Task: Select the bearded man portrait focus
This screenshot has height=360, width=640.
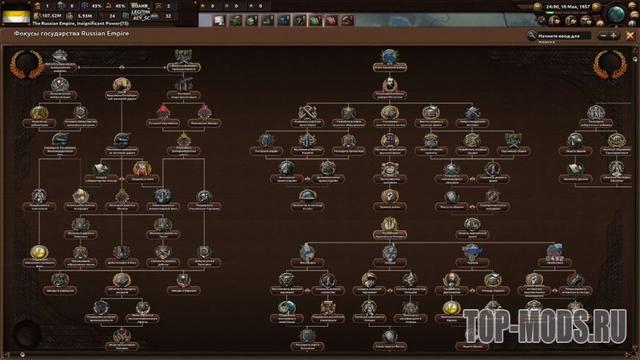Action: coord(389,85)
